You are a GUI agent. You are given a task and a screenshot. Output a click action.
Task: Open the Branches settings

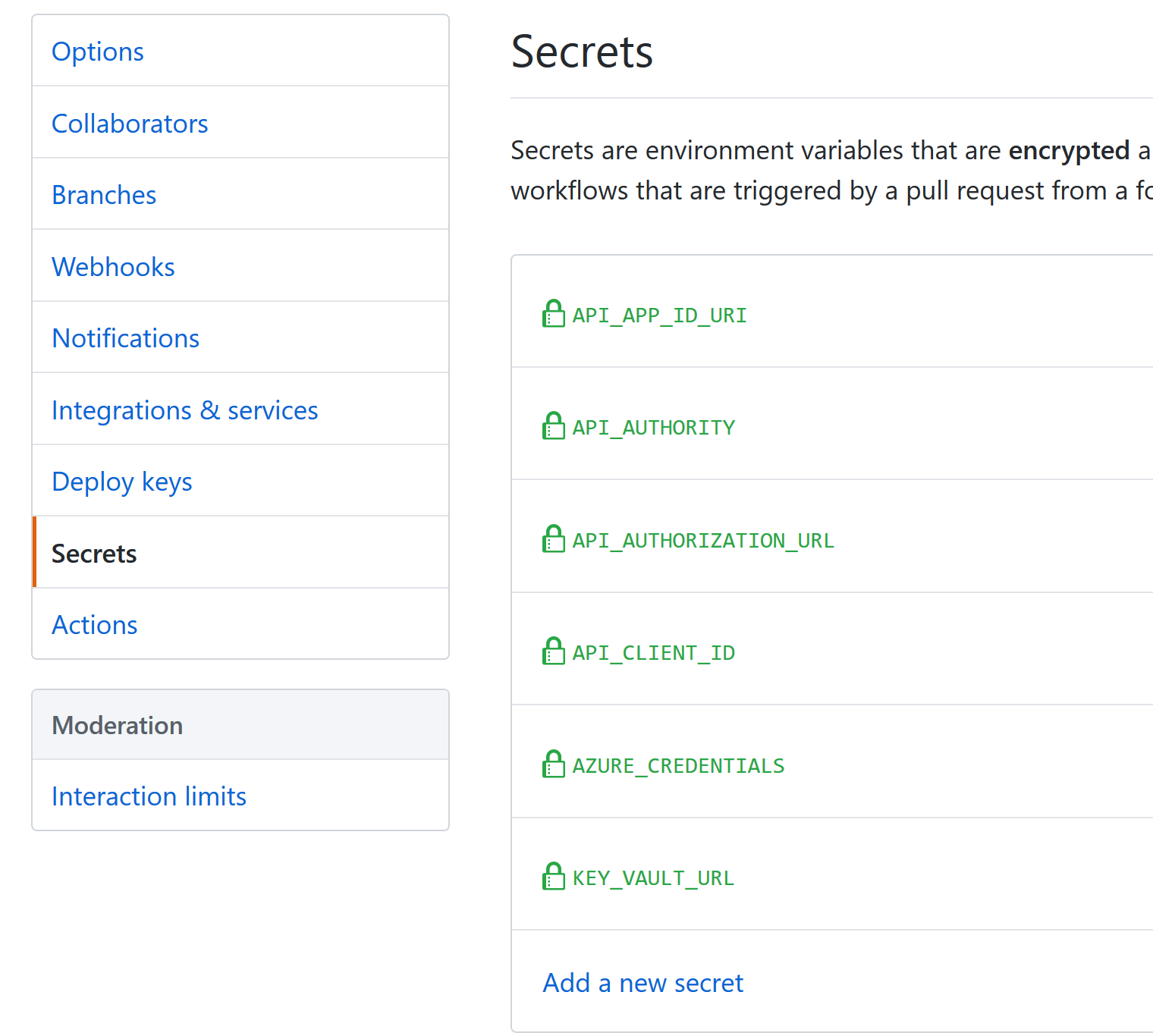104,194
